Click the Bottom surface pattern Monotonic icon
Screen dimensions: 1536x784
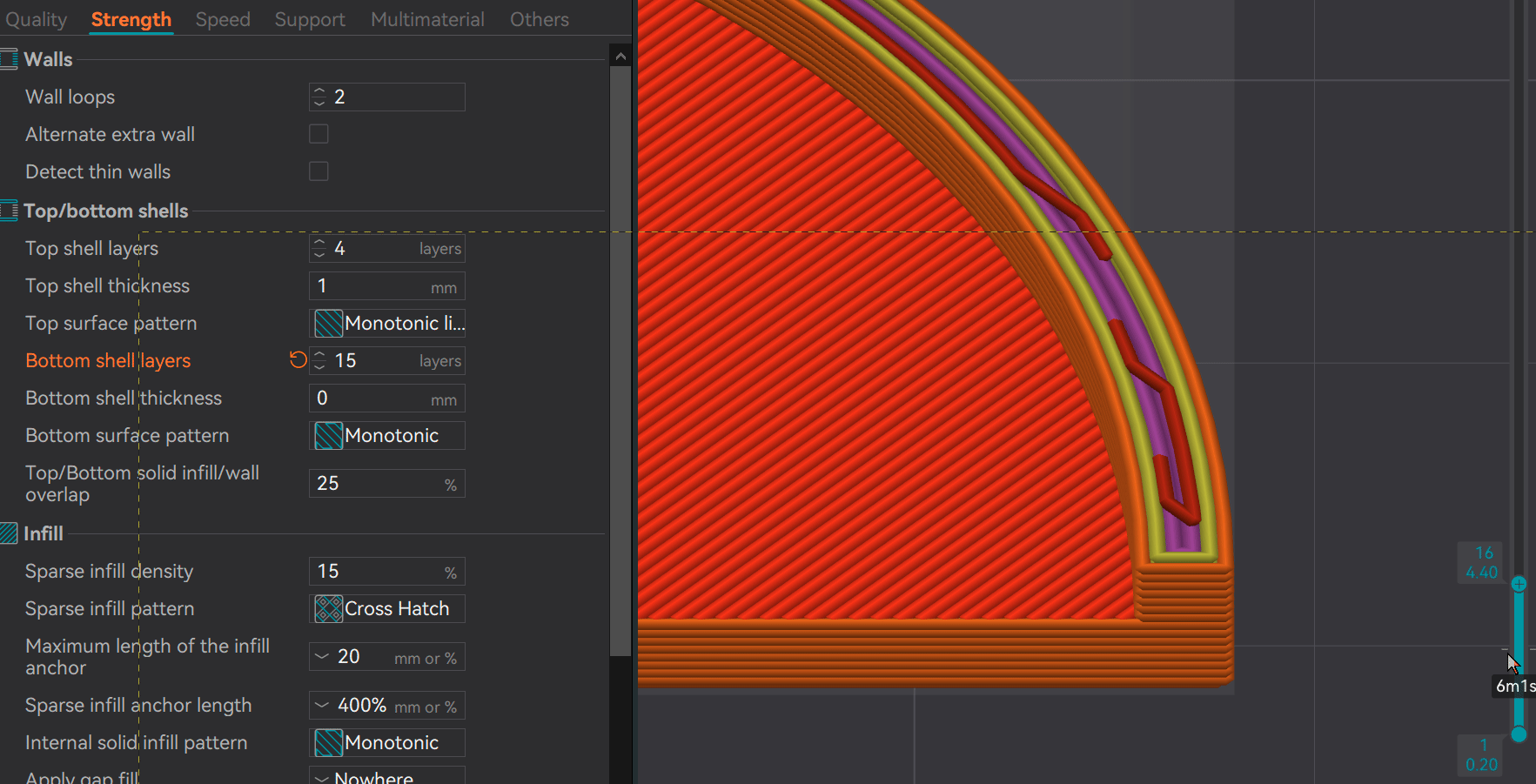[328, 436]
